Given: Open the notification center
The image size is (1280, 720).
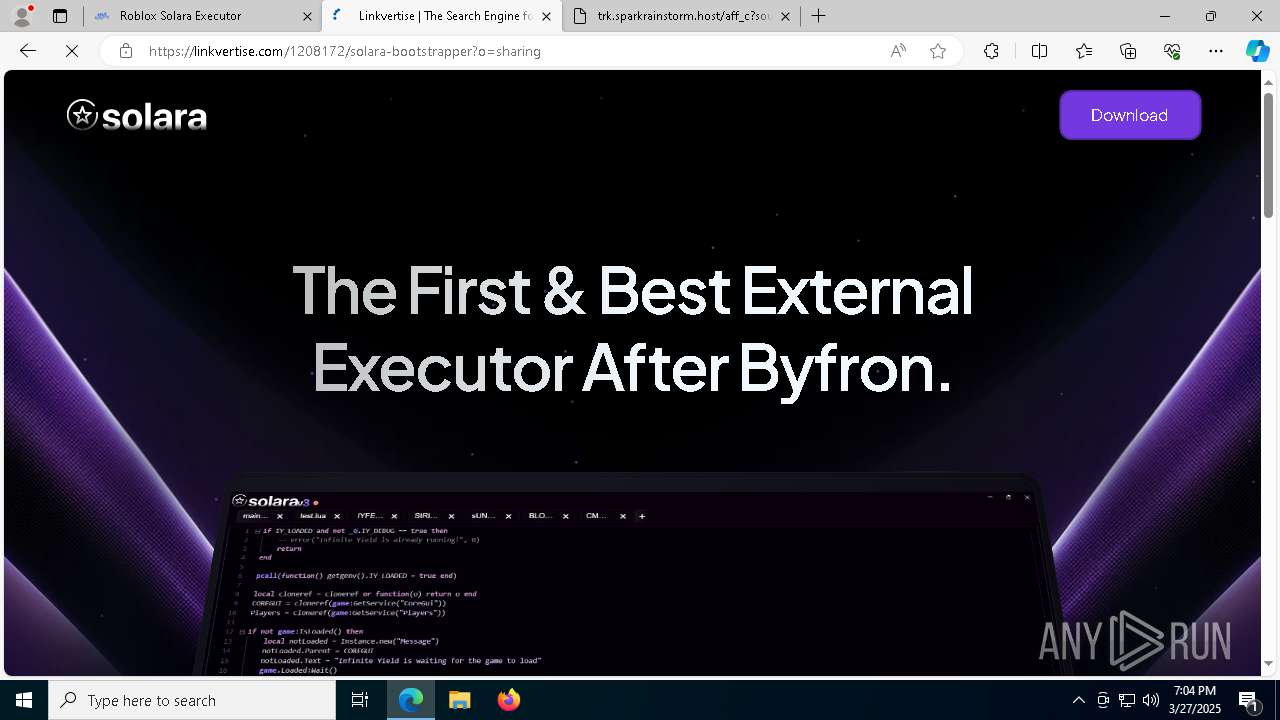Looking at the screenshot, I should pyautogui.click(x=1249, y=700).
